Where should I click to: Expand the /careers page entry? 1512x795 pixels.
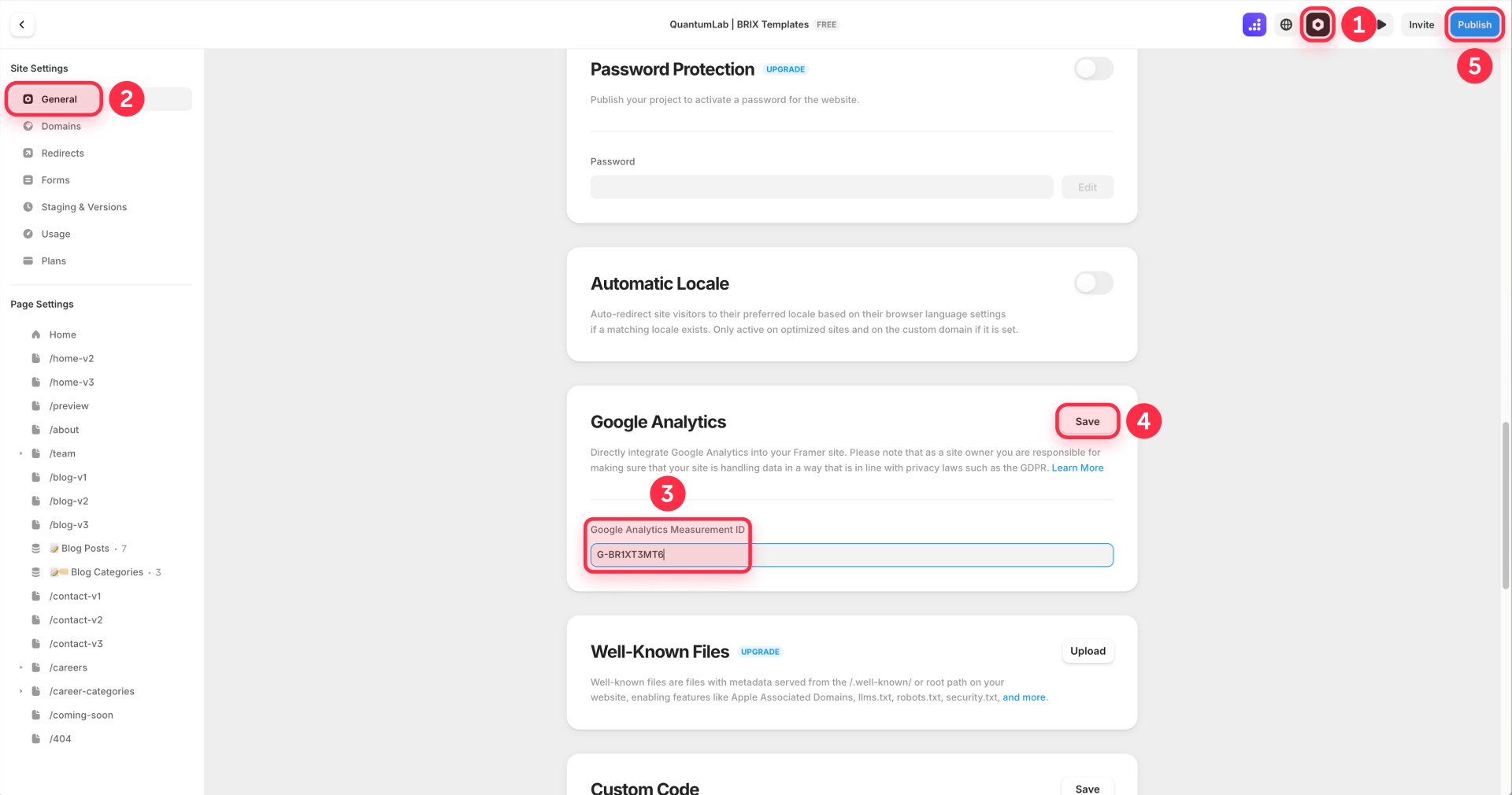pyautogui.click(x=20, y=667)
